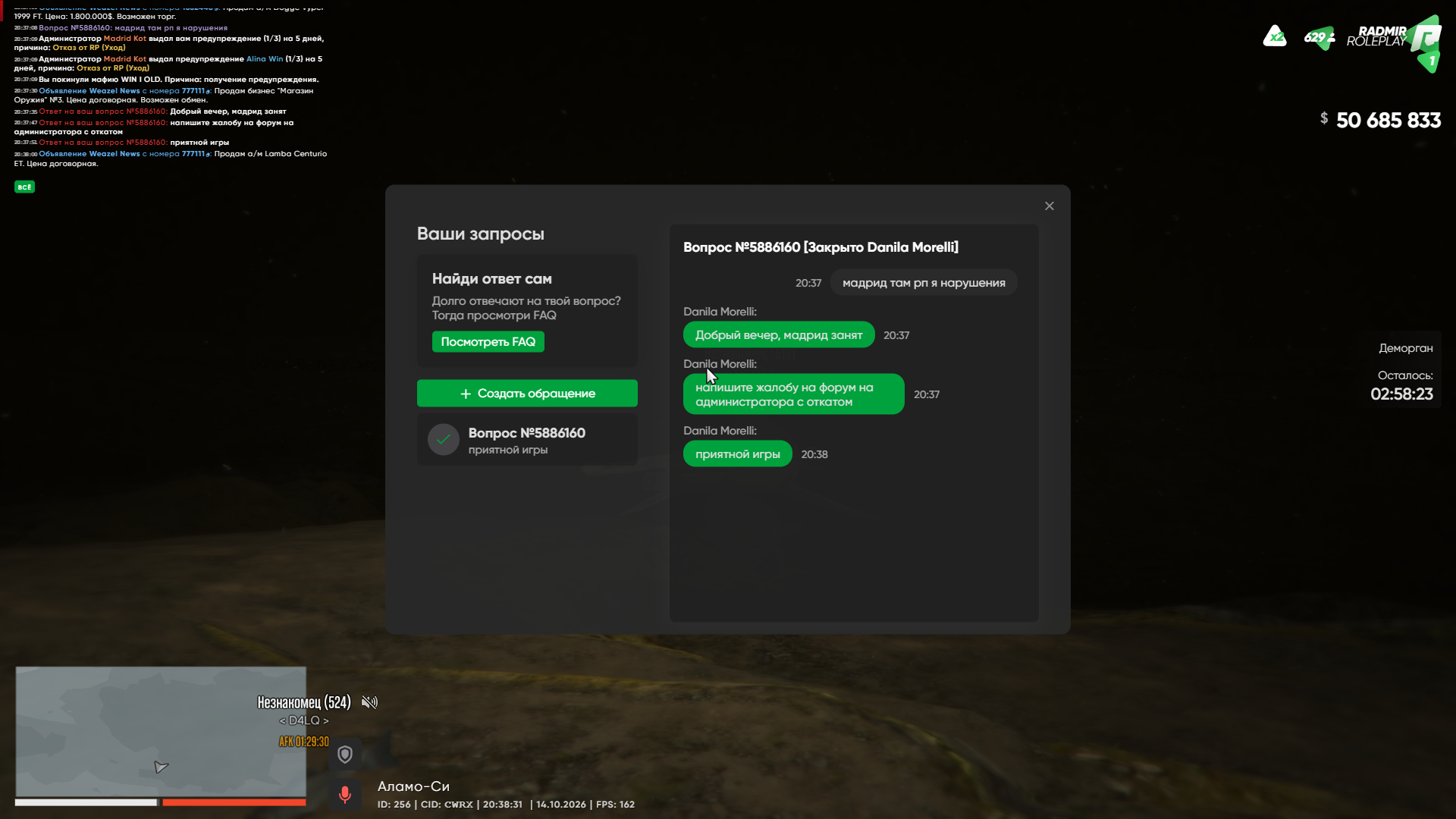Open the minimap thumbnail

point(161,731)
